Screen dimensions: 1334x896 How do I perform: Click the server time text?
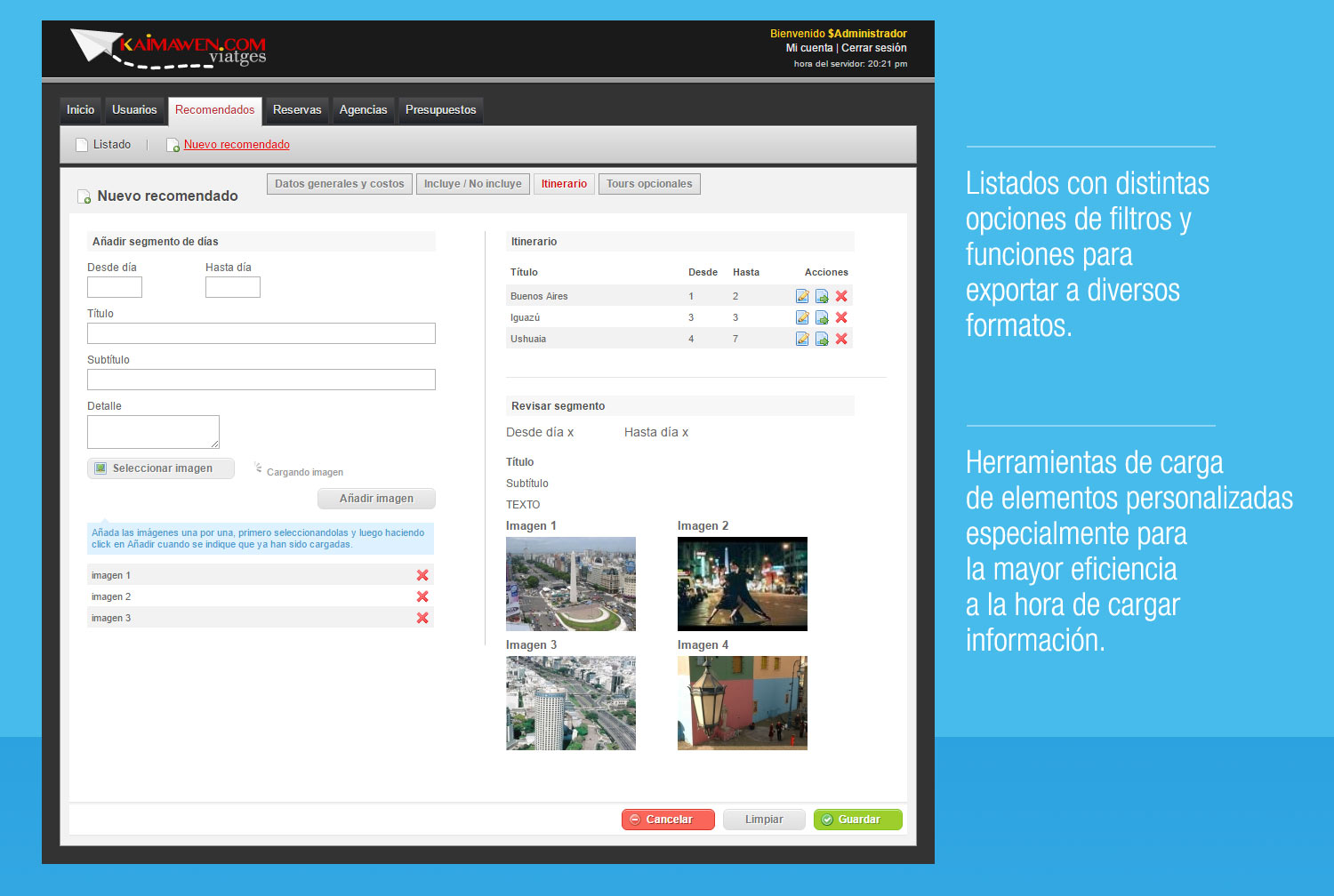[850, 64]
